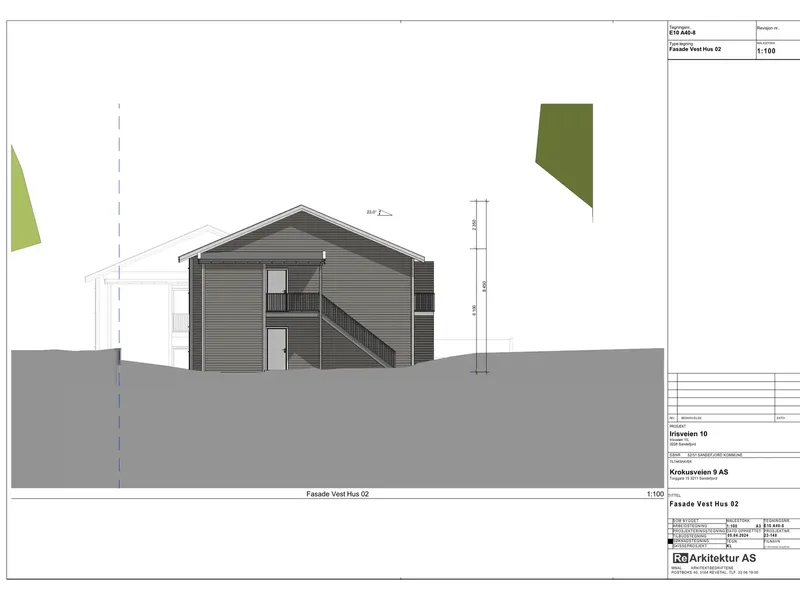
Task: Click the 8 450 total height dimension
Action: coord(484,286)
